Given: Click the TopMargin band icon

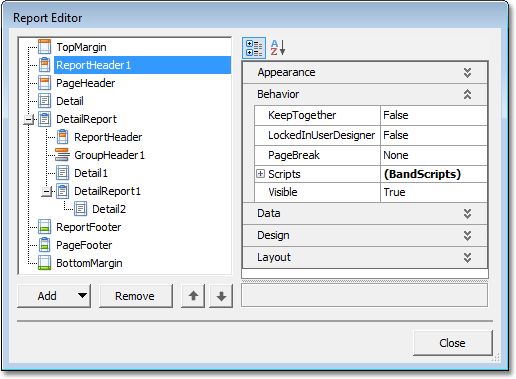Looking at the screenshot, I should (x=44, y=47).
